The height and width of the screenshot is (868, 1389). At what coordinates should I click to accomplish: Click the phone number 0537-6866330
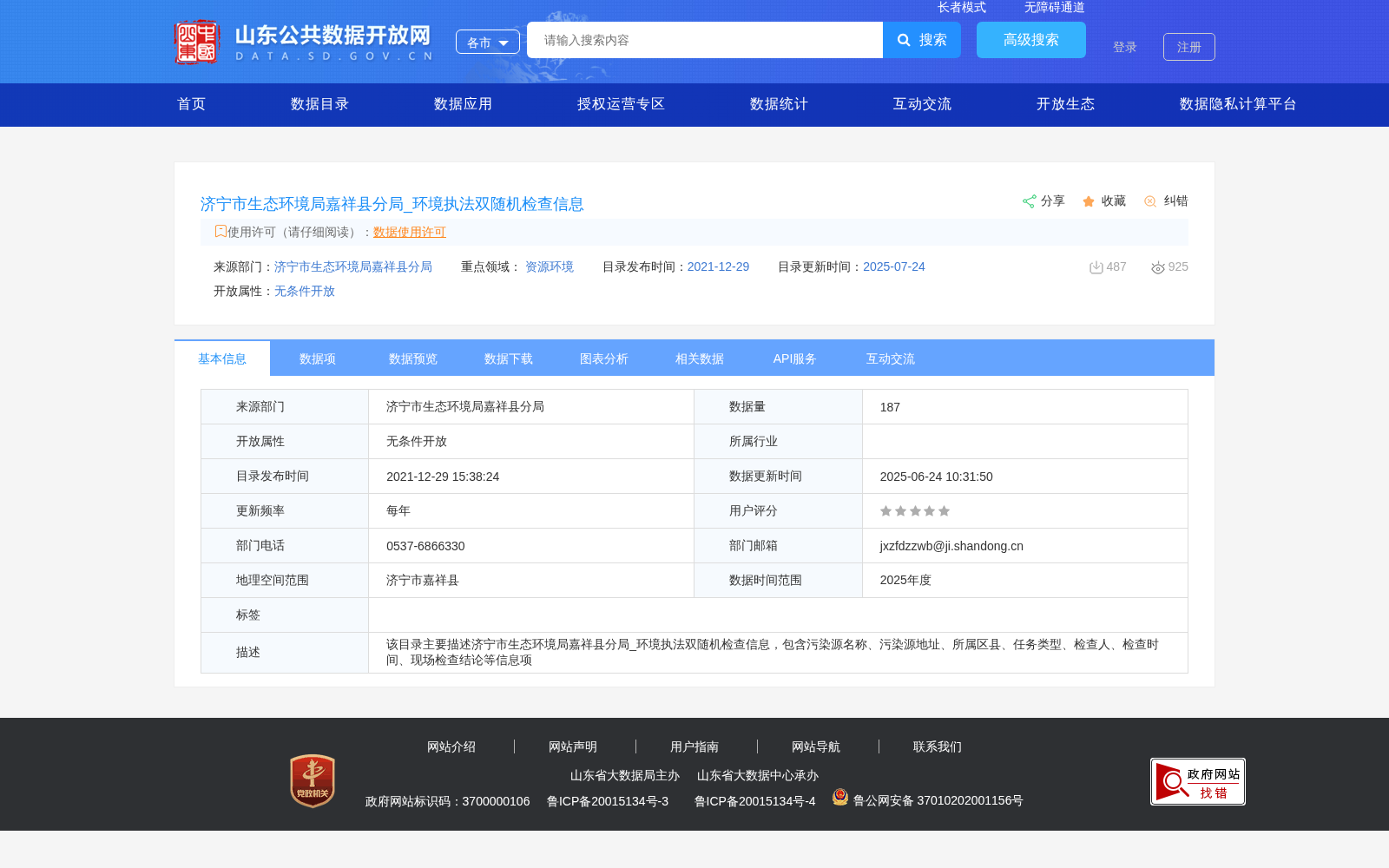click(425, 546)
